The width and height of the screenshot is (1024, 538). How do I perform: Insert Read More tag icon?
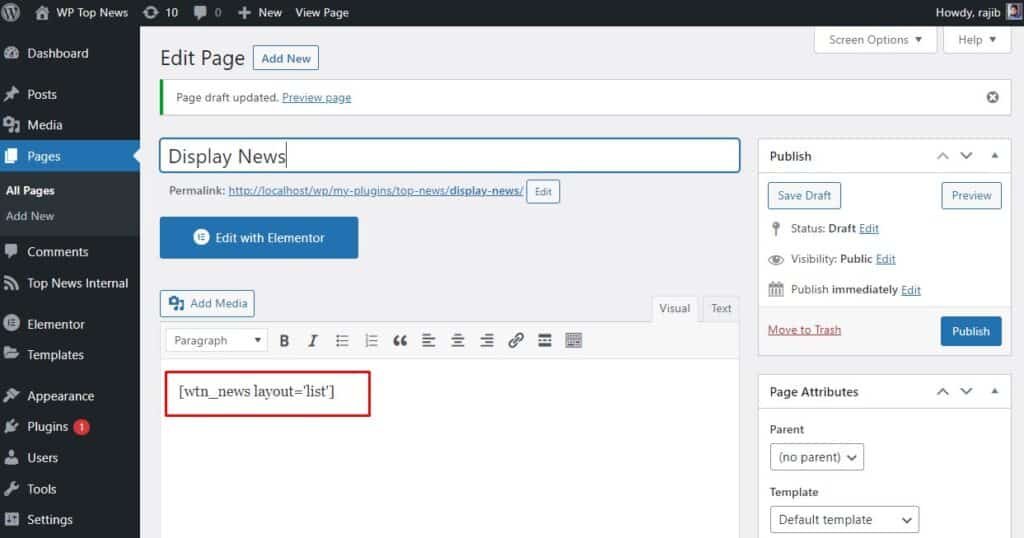point(545,341)
